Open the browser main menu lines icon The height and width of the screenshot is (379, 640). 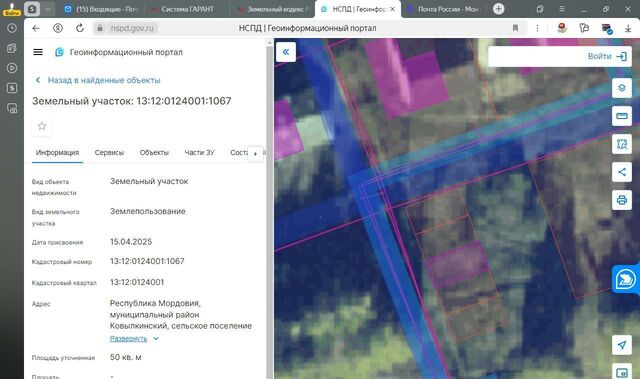click(562, 9)
